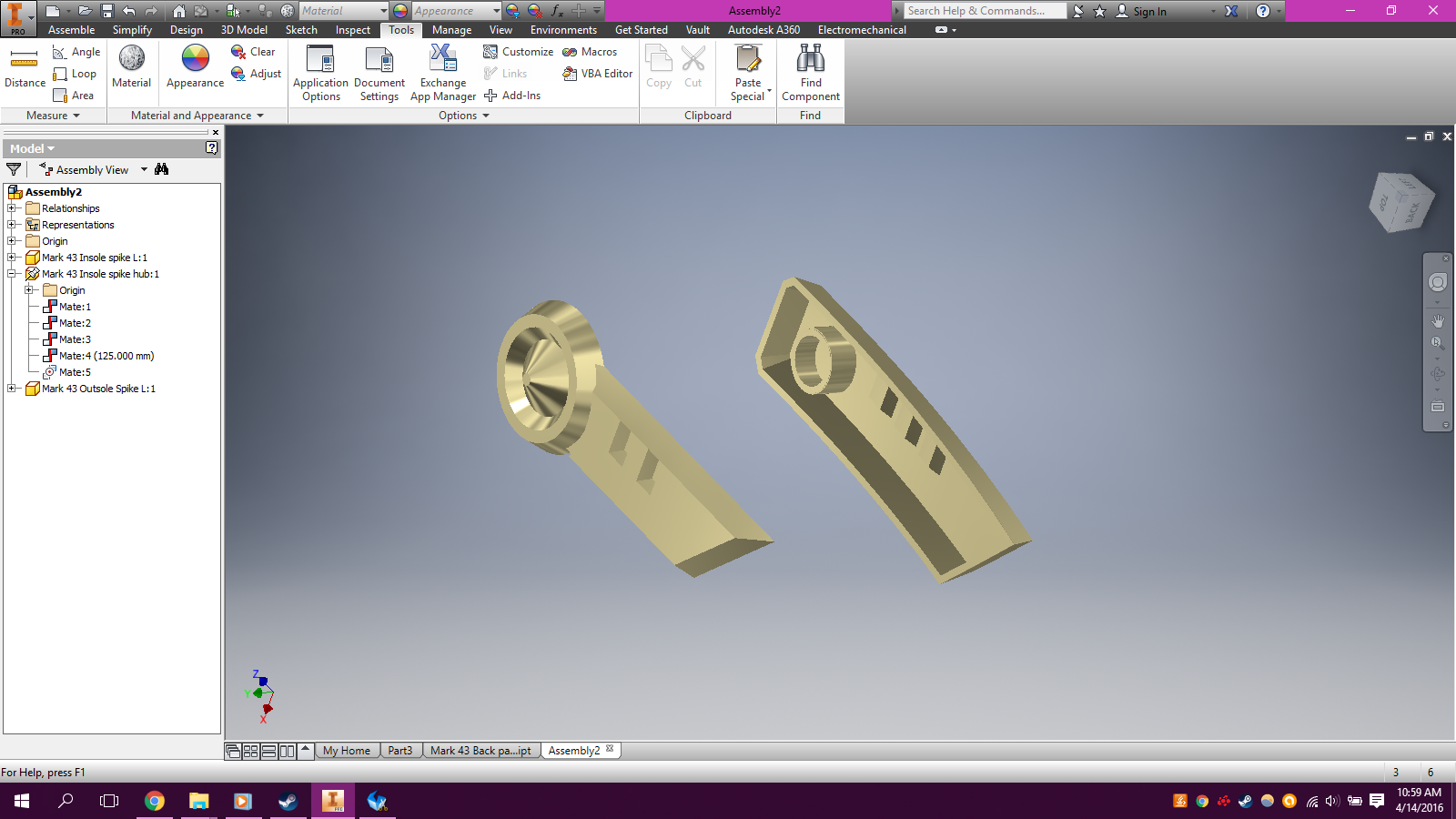1456x819 pixels.
Task: Click the Sign In button
Action: 1141,11
